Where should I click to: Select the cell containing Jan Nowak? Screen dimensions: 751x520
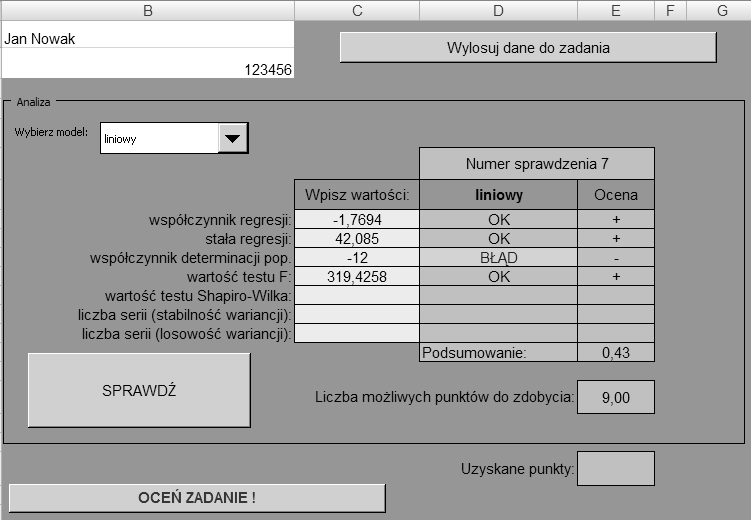(x=148, y=39)
